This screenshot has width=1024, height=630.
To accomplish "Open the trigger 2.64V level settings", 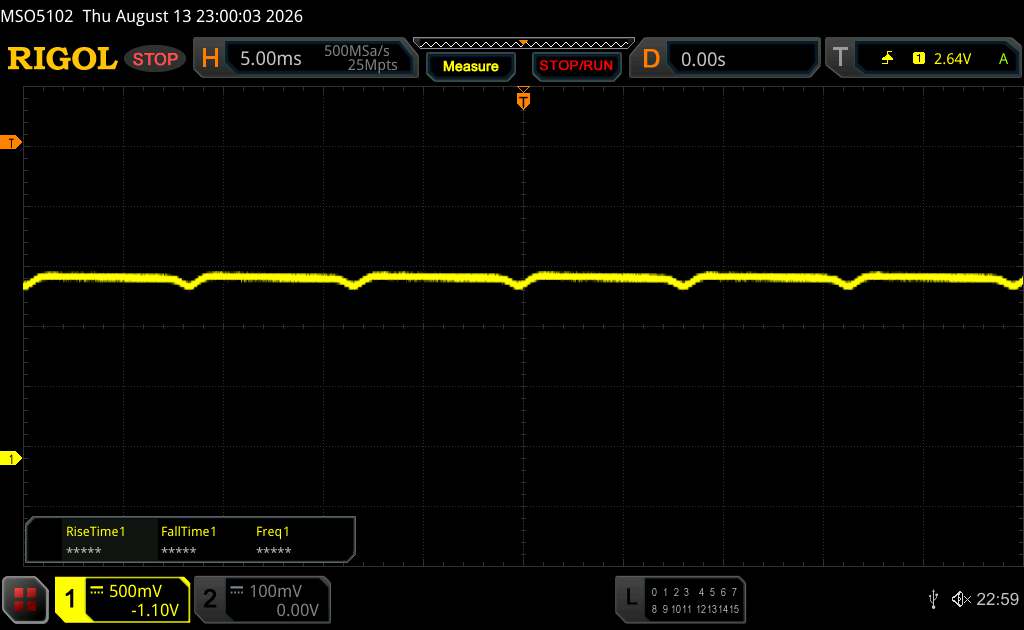I will 952,59.
